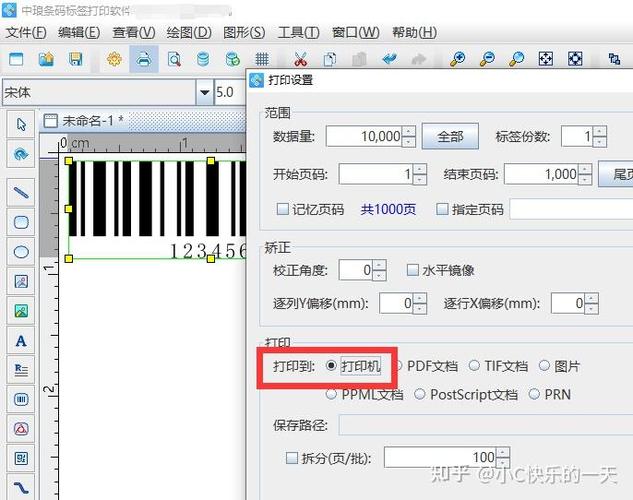Select the PRN radio option
Image resolution: width=633 pixels, height=500 pixels.
point(534,394)
